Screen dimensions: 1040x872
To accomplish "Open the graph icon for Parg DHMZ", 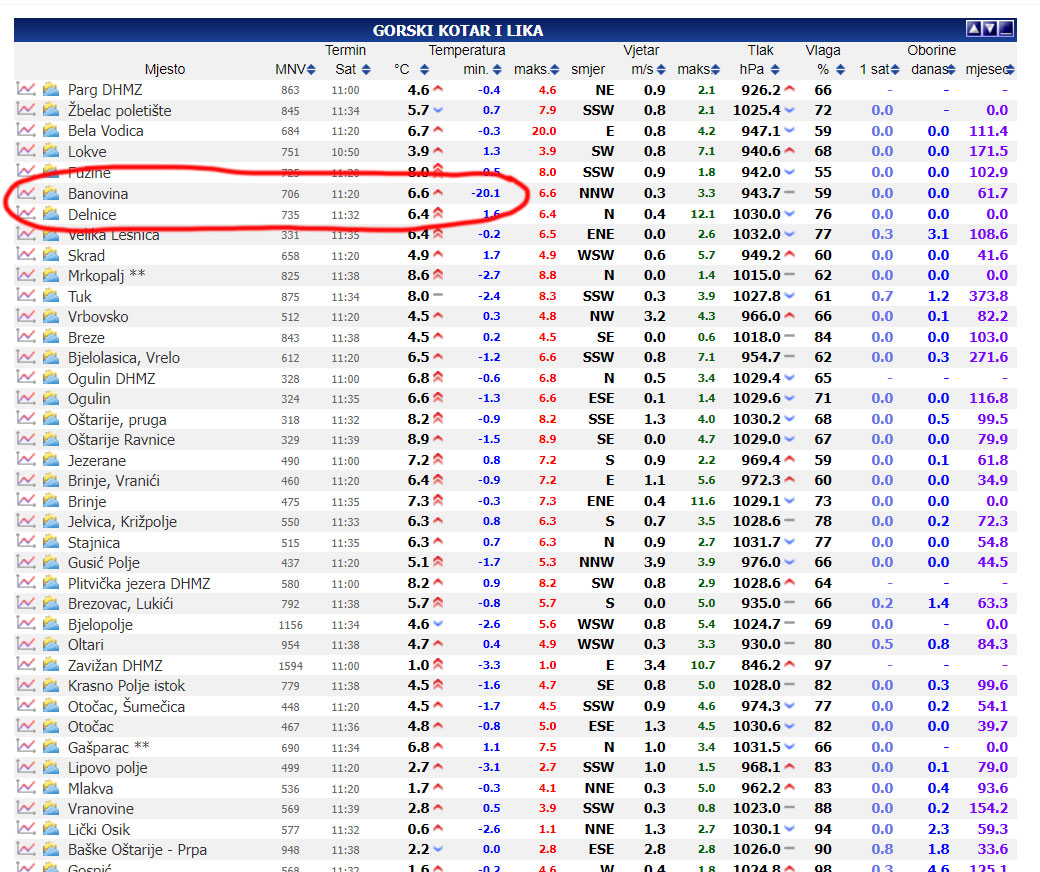I will click(26, 90).
